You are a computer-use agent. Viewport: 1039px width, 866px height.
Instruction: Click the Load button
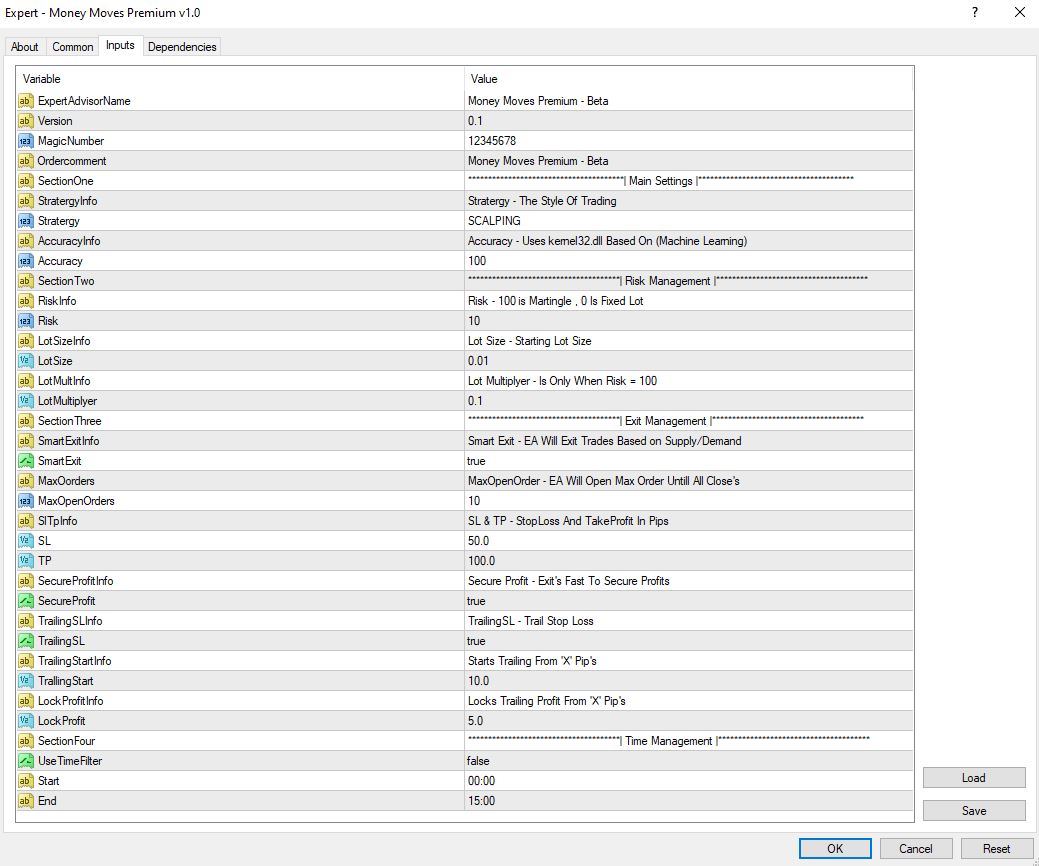pos(974,778)
